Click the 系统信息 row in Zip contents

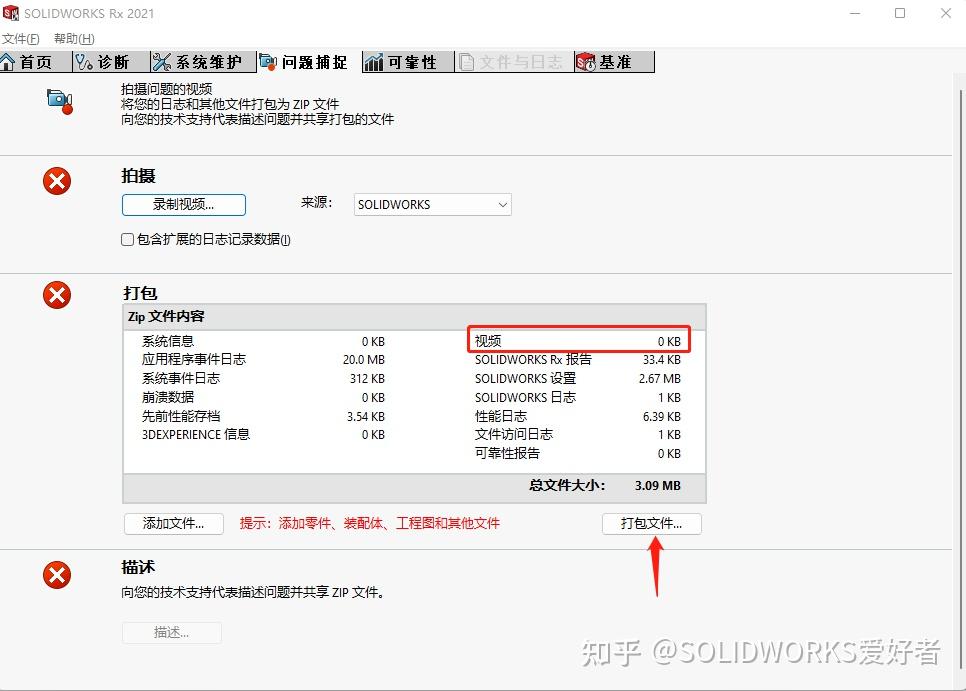[x=263, y=341]
